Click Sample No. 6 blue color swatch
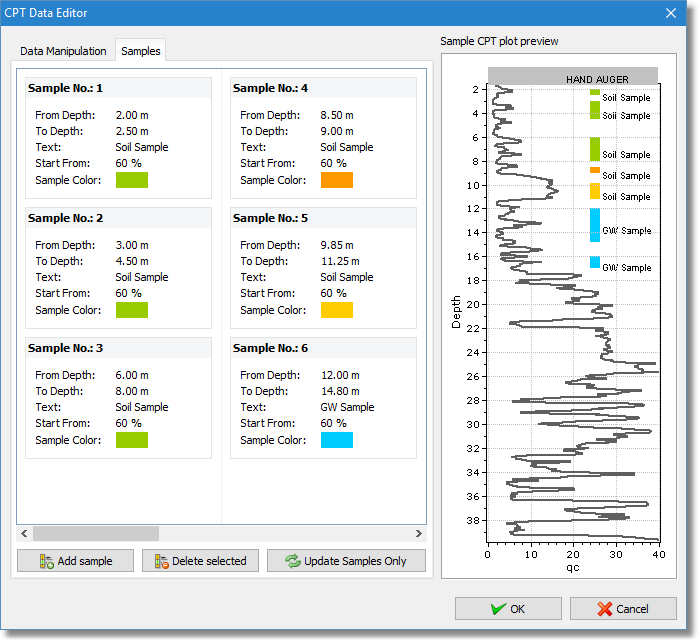699x642 pixels. tap(337, 440)
